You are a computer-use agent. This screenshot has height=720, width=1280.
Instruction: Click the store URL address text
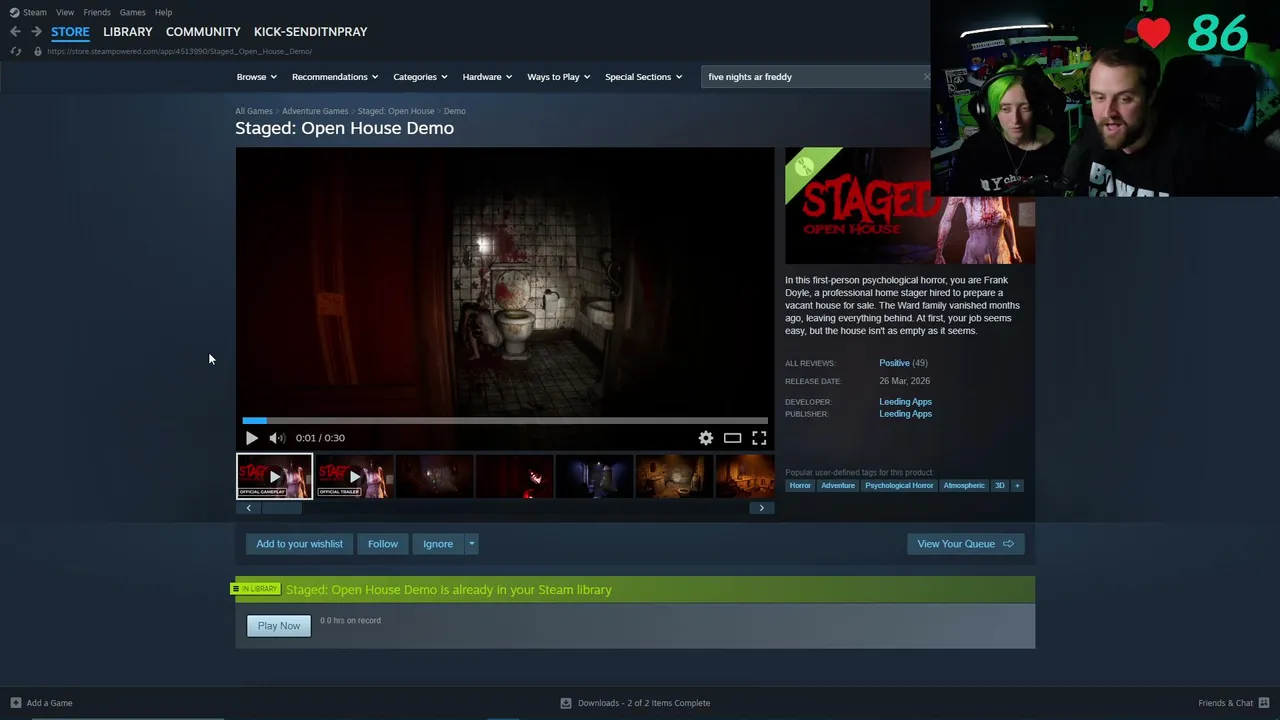[x=179, y=51]
